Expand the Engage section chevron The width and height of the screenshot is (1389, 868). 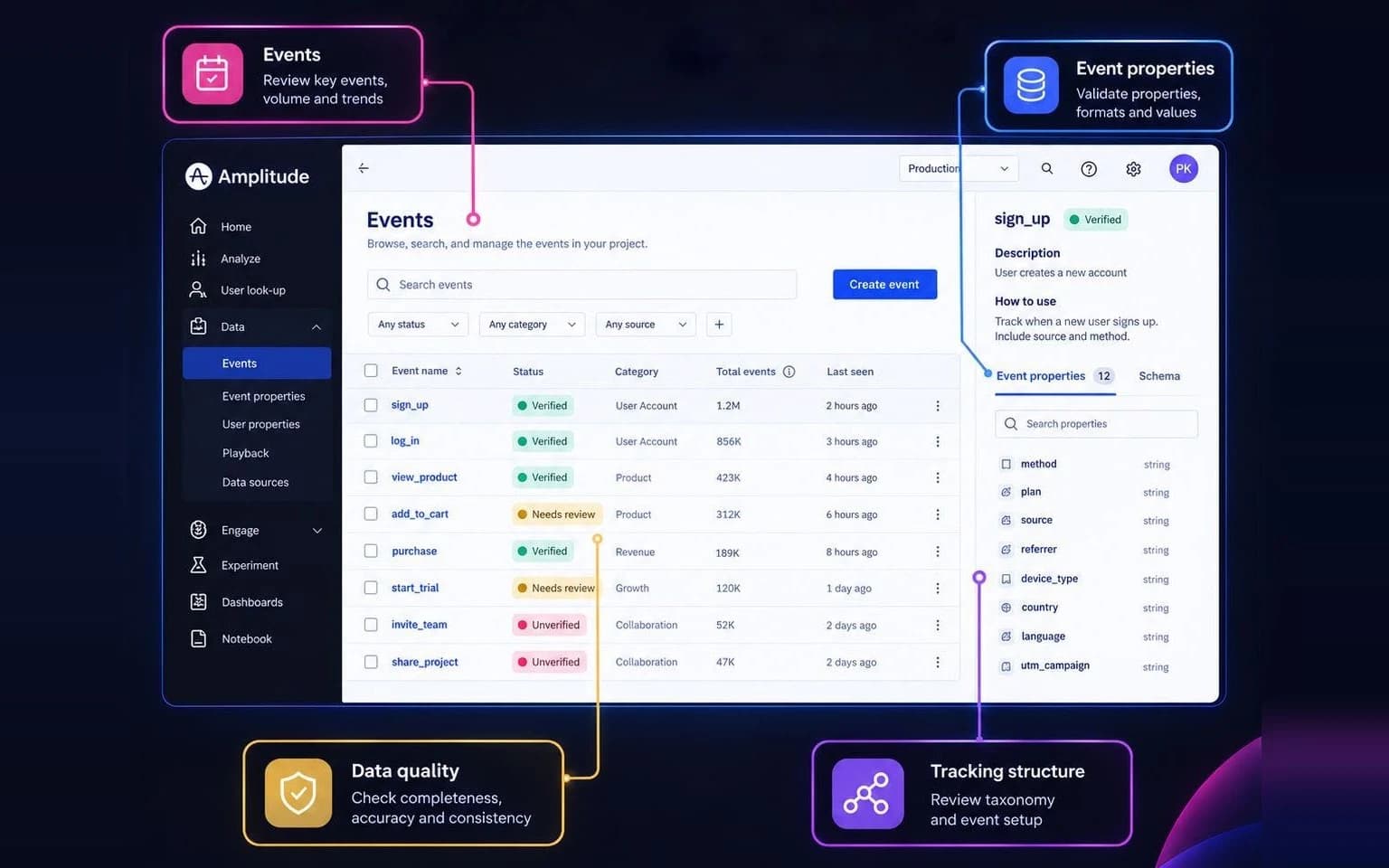pyautogui.click(x=317, y=531)
